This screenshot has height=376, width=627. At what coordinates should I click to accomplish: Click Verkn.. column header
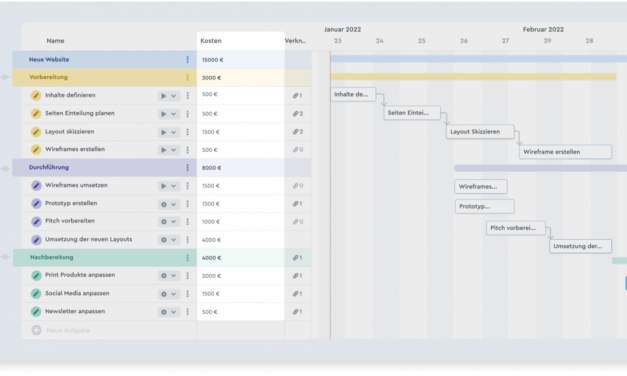point(295,41)
